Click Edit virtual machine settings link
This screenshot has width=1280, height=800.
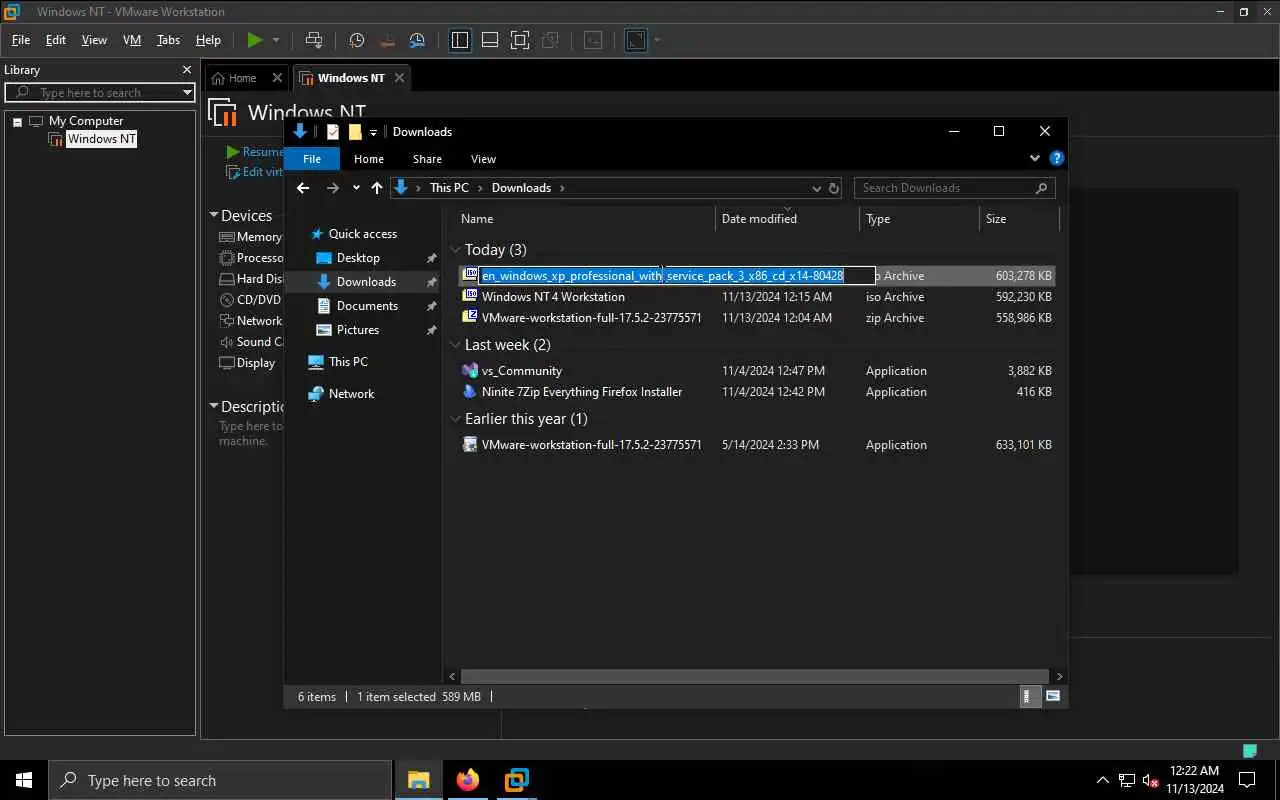(254, 172)
